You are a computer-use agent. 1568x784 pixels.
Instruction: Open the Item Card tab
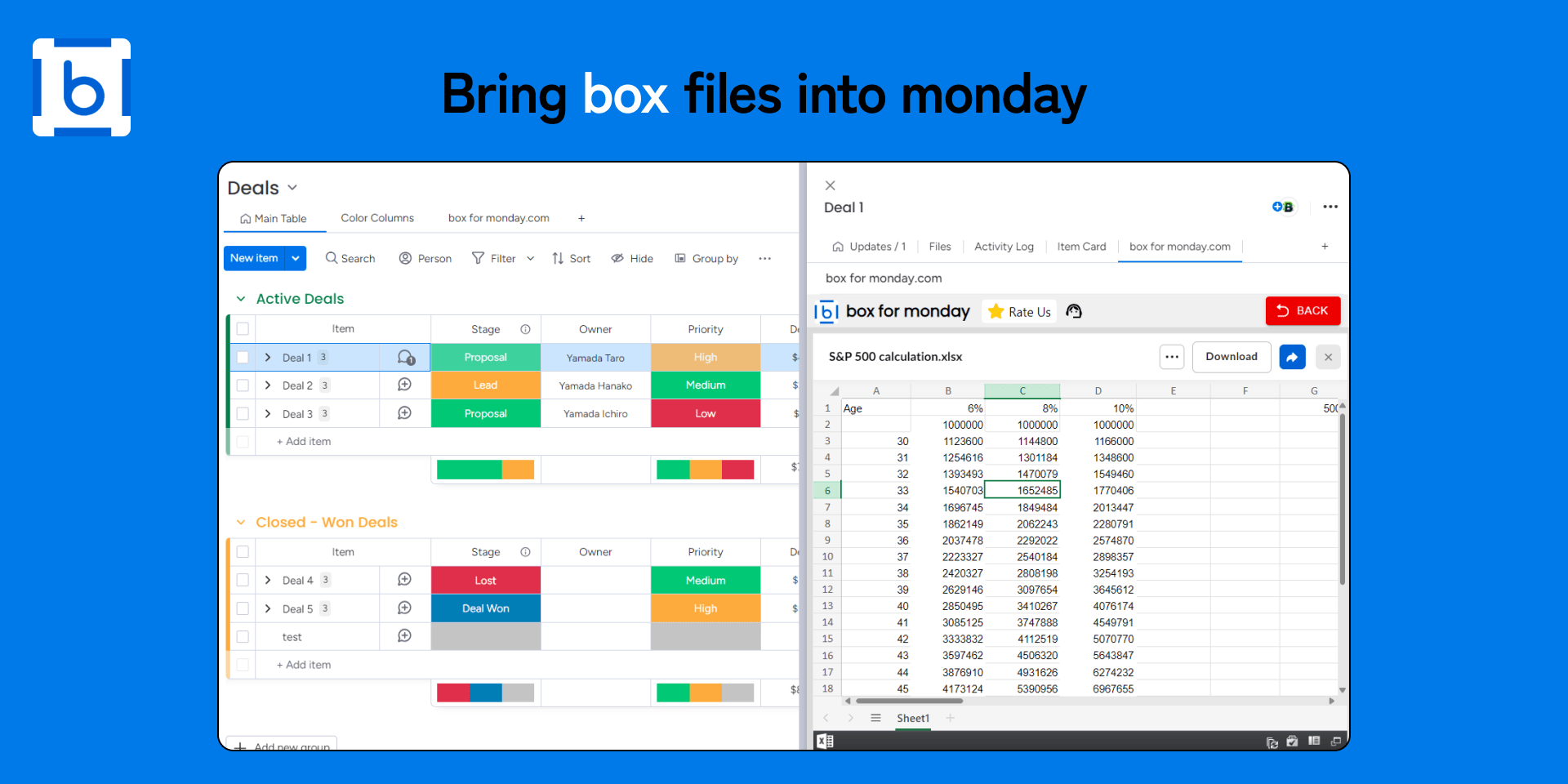(x=1081, y=246)
